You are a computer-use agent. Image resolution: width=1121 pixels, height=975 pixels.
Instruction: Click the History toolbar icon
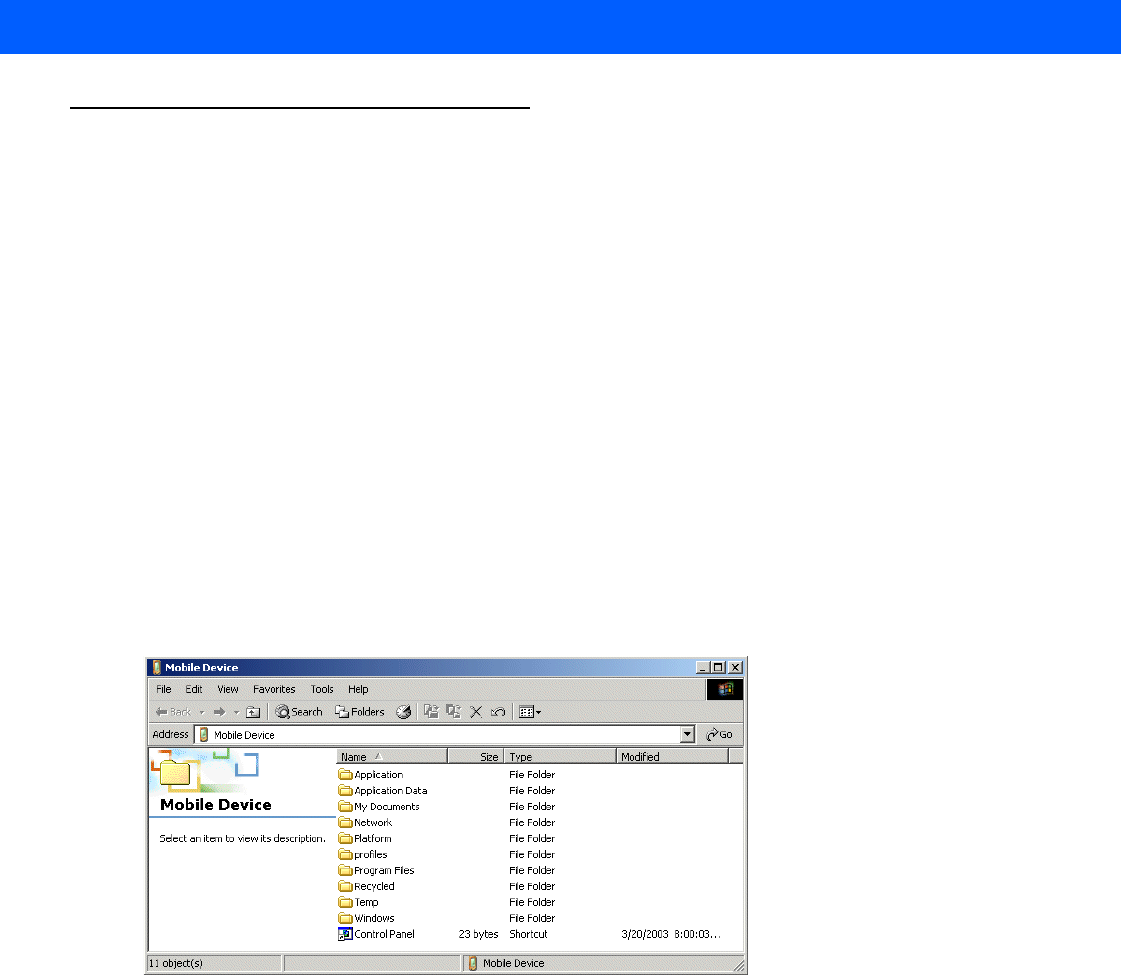pos(403,712)
